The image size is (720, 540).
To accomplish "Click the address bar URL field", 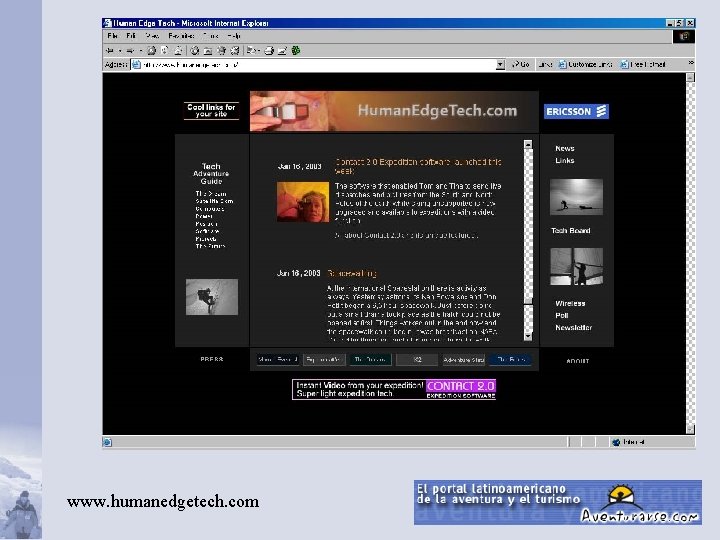I will [x=319, y=65].
